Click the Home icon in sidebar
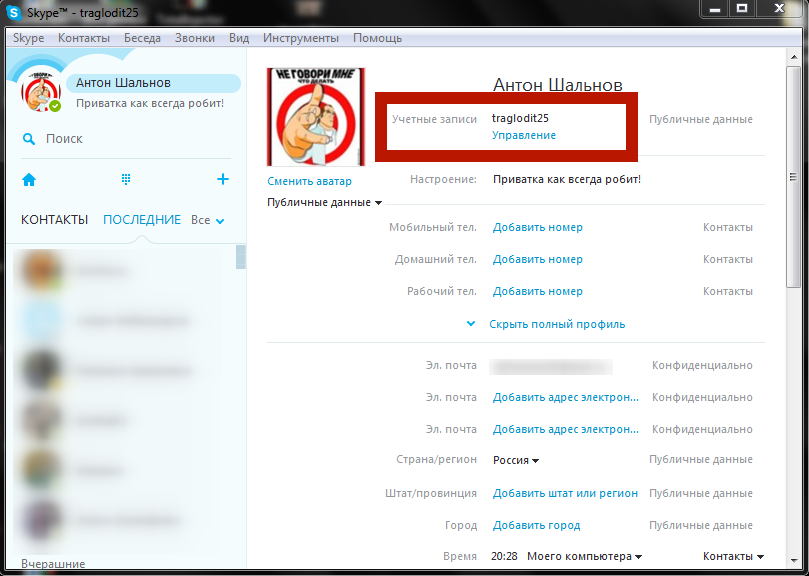The height and width of the screenshot is (576, 809). click(x=29, y=180)
